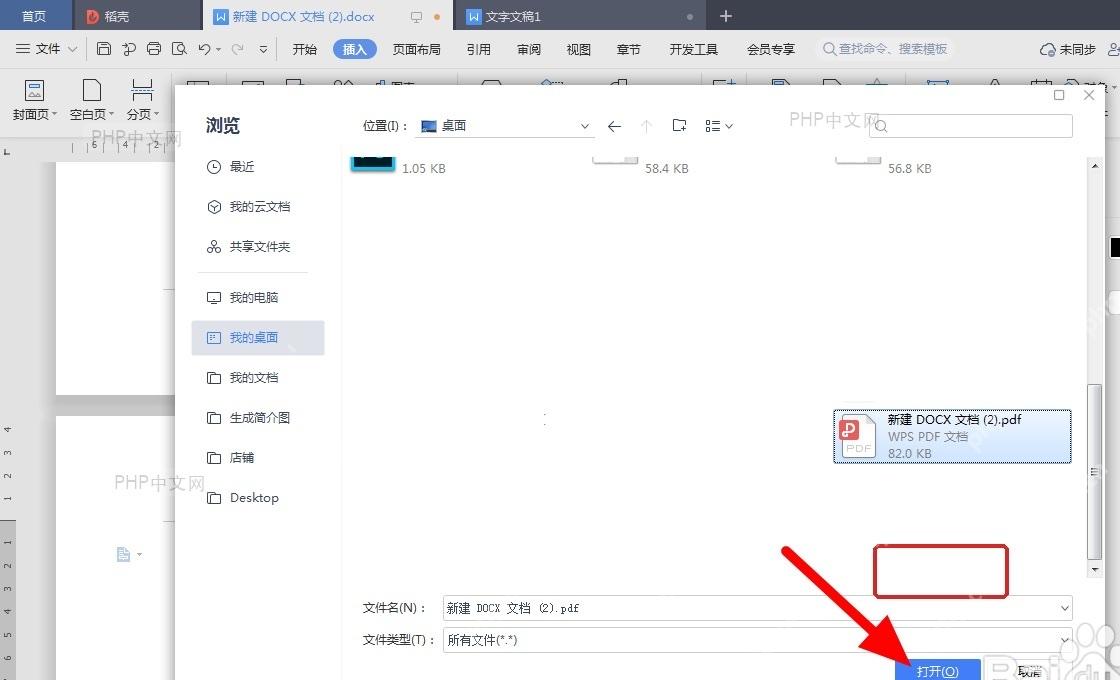
Task: Open the 会员专享 ribbon tab
Action: tap(771, 49)
